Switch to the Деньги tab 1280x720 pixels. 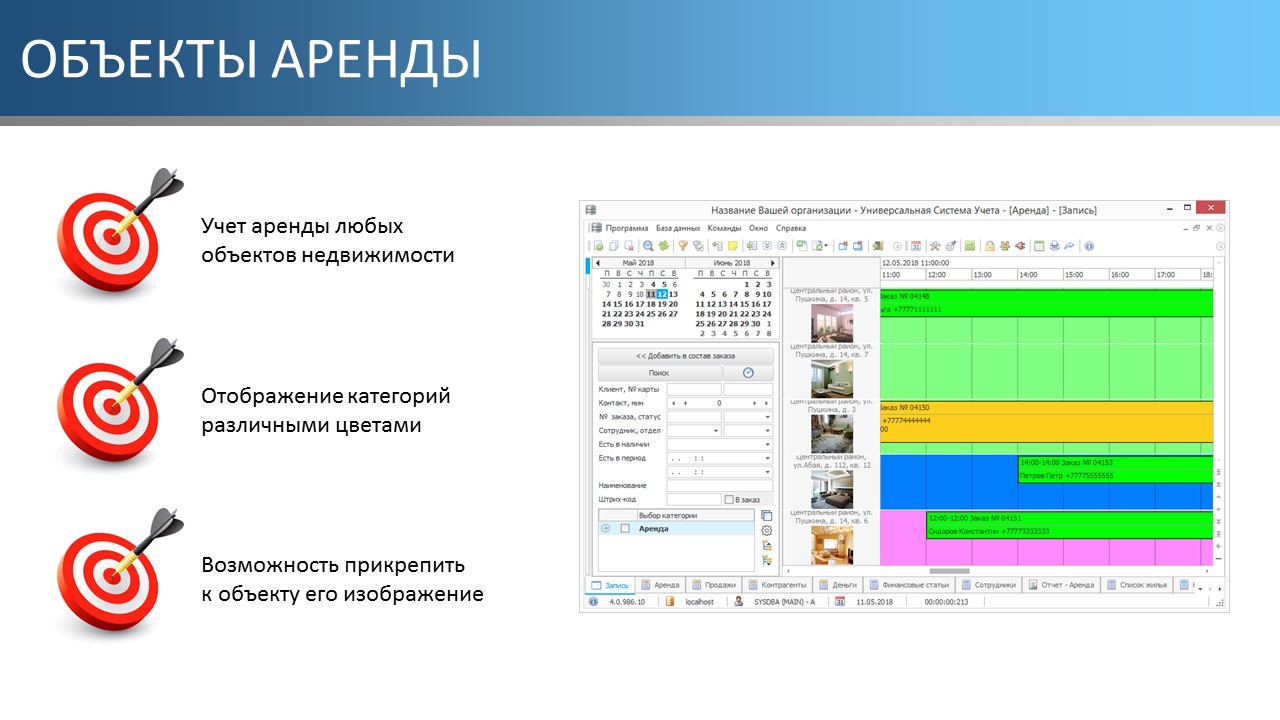click(837, 585)
